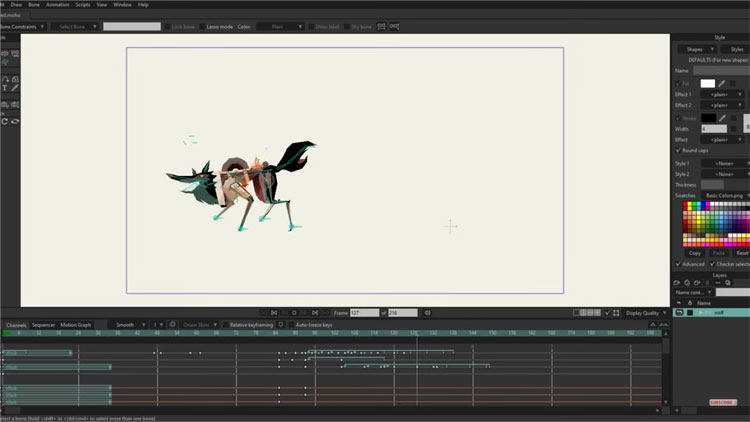Open the Display Quality dropdown
This screenshot has height=422, width=750.
tap(646, 313)
